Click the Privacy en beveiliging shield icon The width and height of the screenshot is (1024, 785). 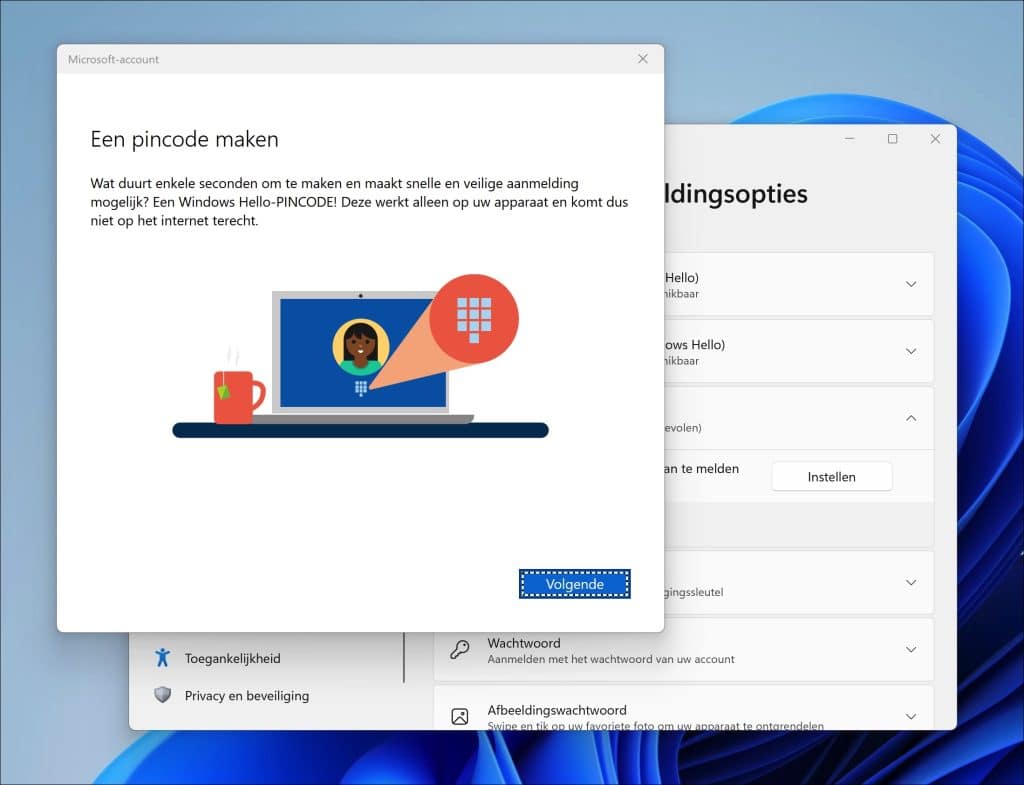pyautogui.click(x=163, y=695)
